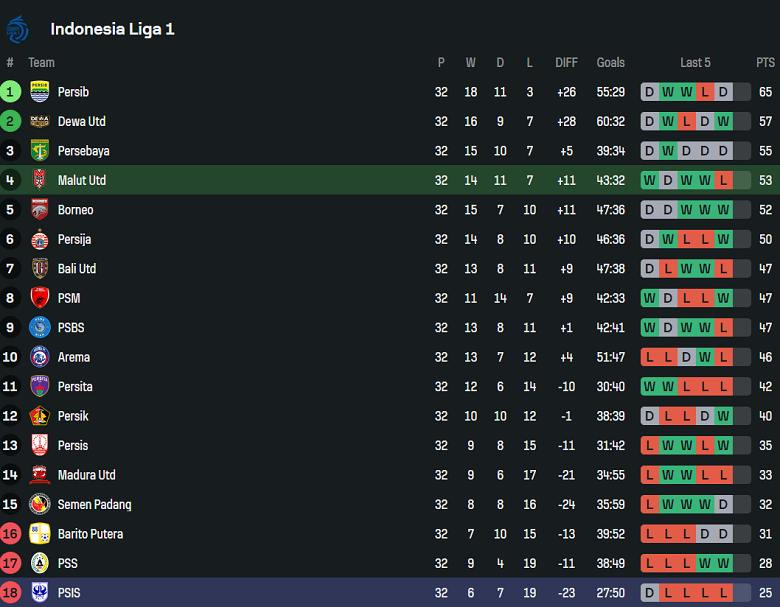Open the Malut Utd team page
Screen dimensions: 780x607
pos(82,181)
